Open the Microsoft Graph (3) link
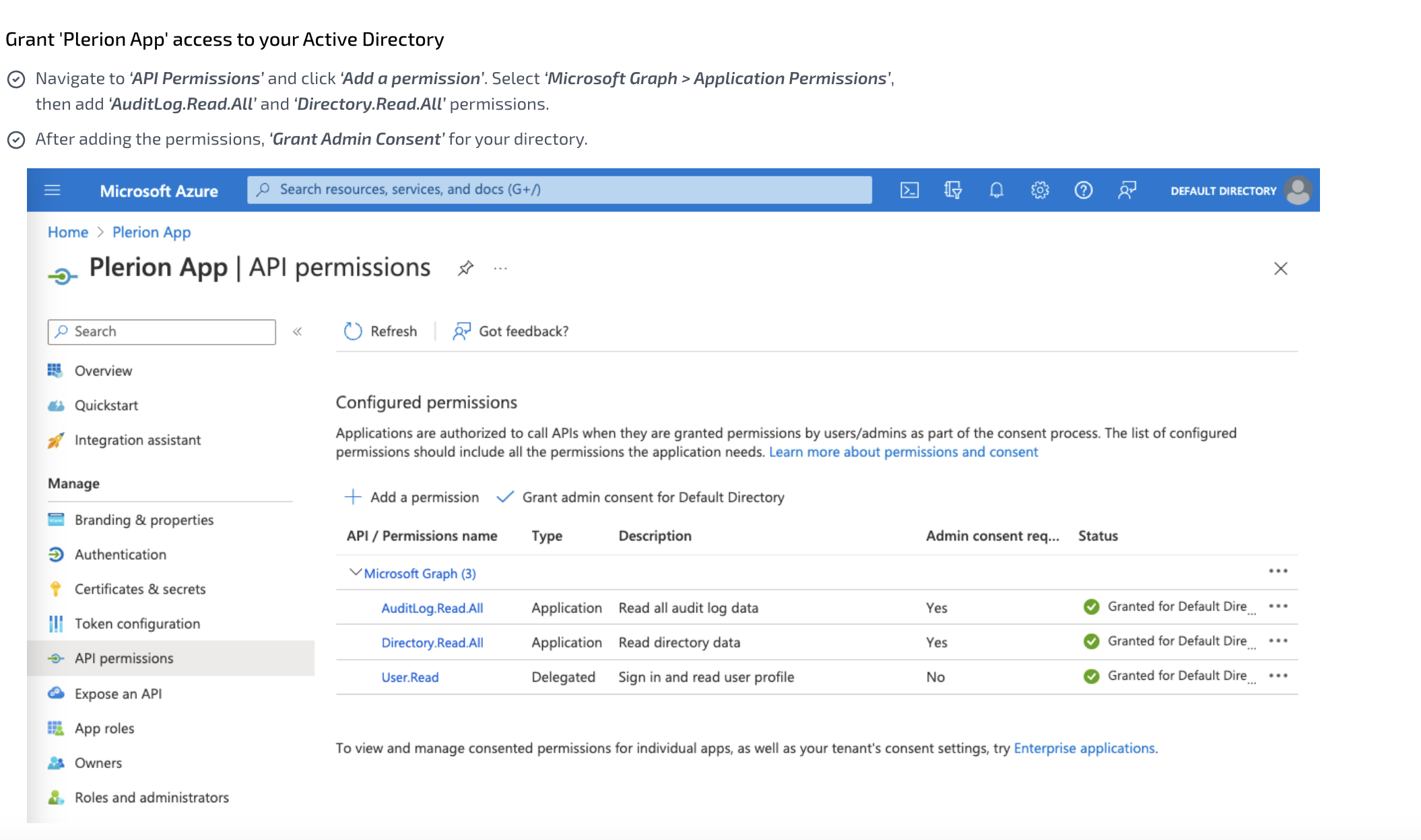 click(x=420, y=573)
